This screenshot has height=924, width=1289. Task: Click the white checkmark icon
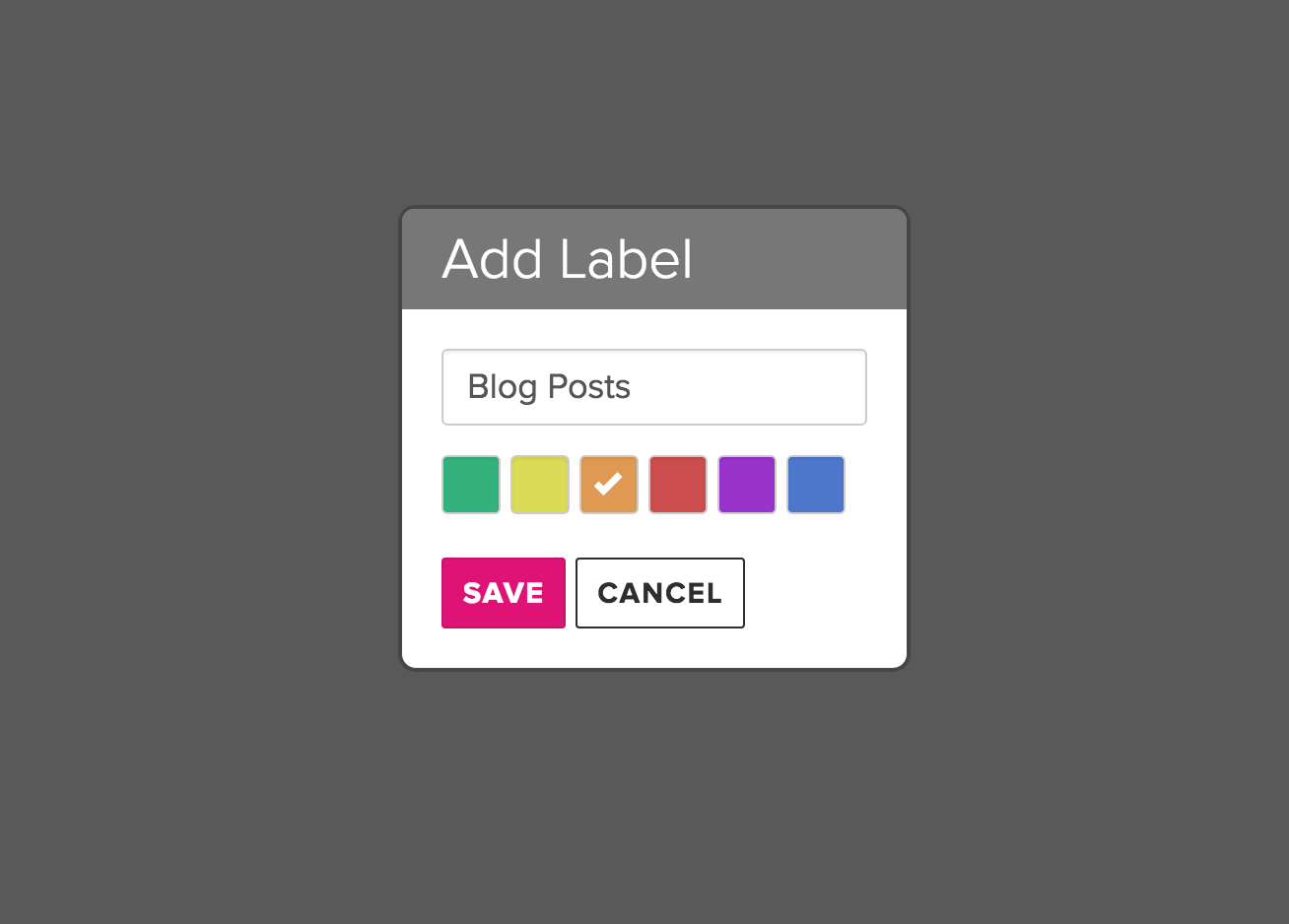click(608, 484)
